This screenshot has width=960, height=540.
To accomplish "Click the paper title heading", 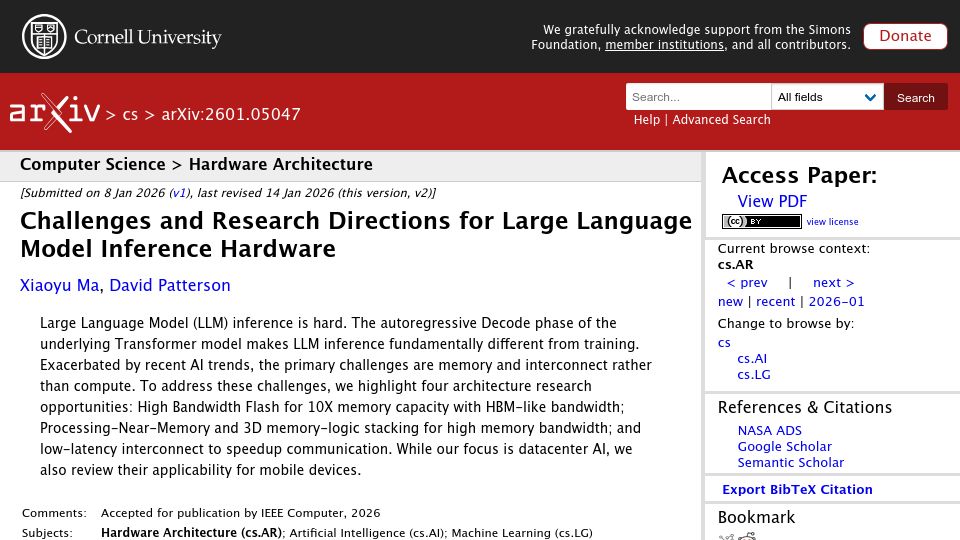I will [x=356, y=234].
